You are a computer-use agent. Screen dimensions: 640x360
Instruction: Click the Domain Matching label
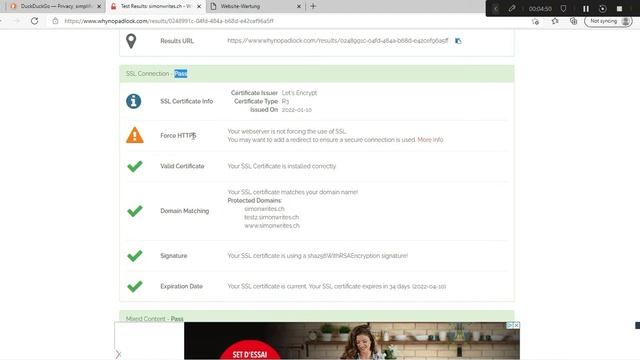pos(184,211)
